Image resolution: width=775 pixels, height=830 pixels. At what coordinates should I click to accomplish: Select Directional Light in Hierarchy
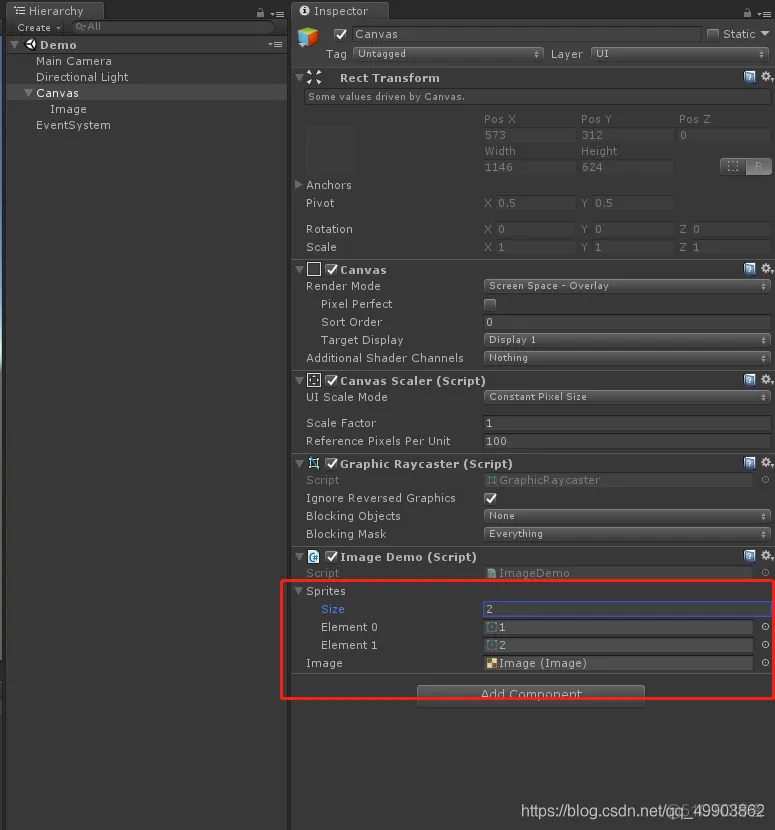[82, 77]
